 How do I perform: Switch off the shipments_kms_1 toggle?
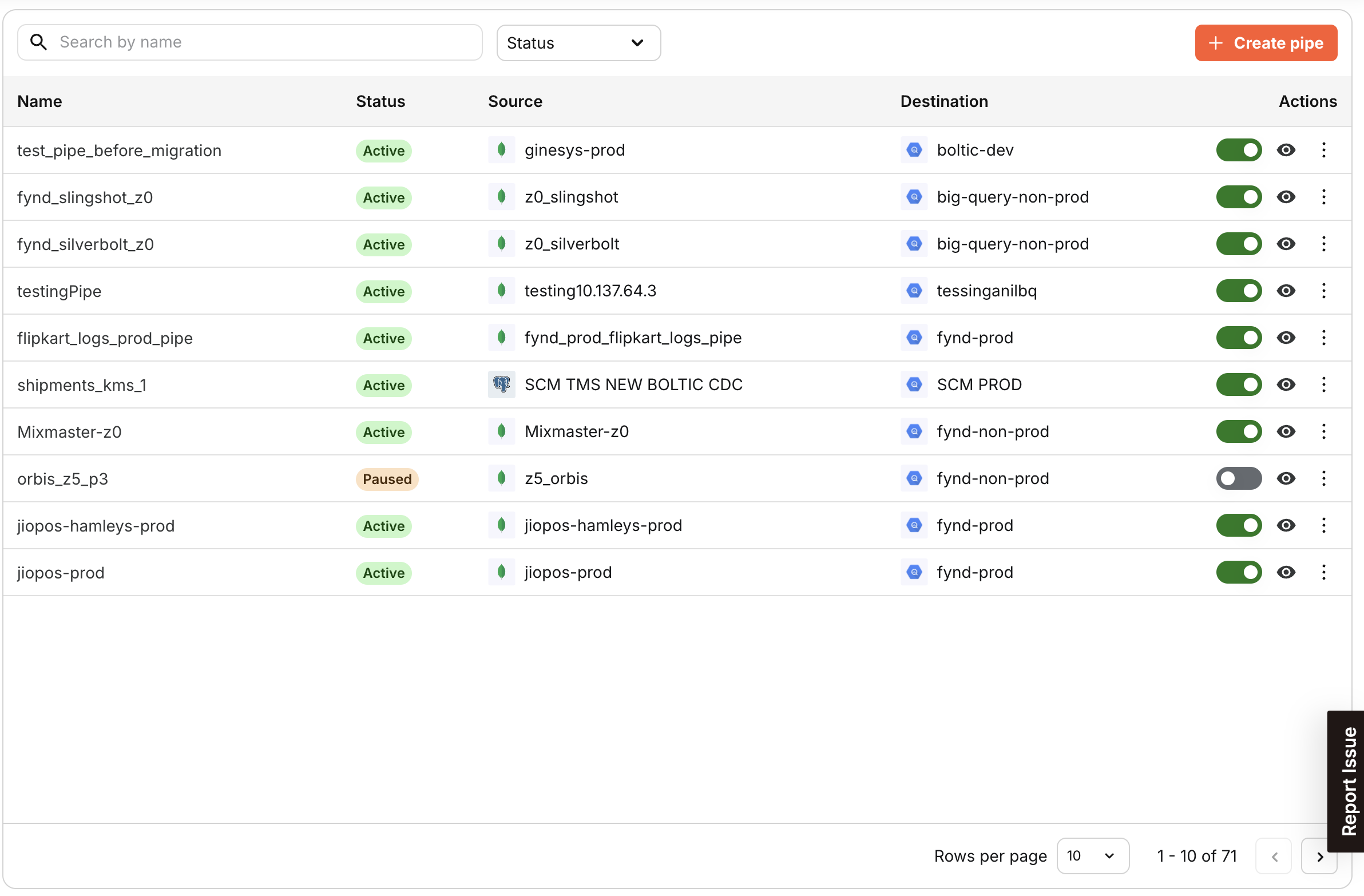point(1239,384)
